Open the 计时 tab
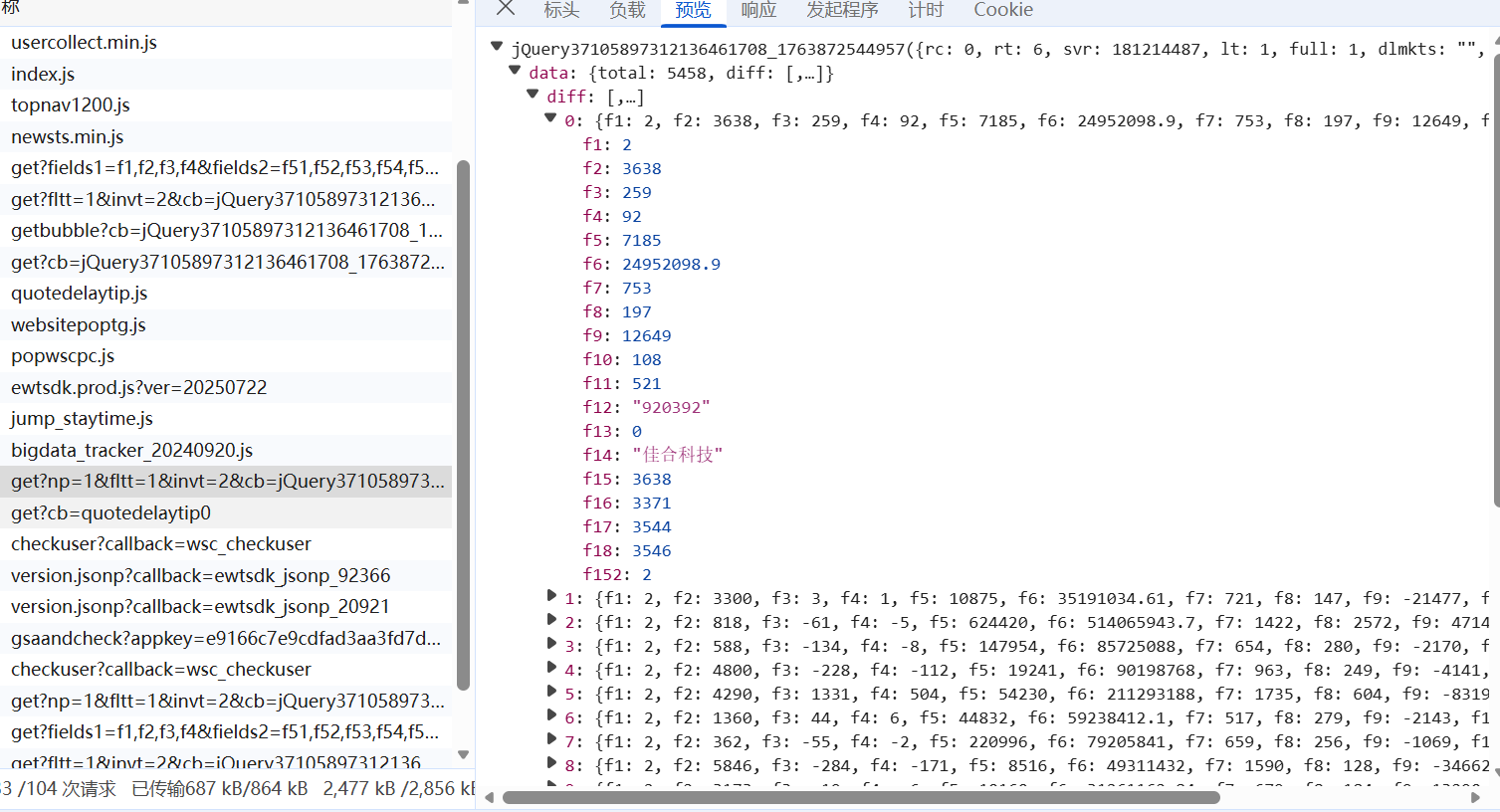 926,10
